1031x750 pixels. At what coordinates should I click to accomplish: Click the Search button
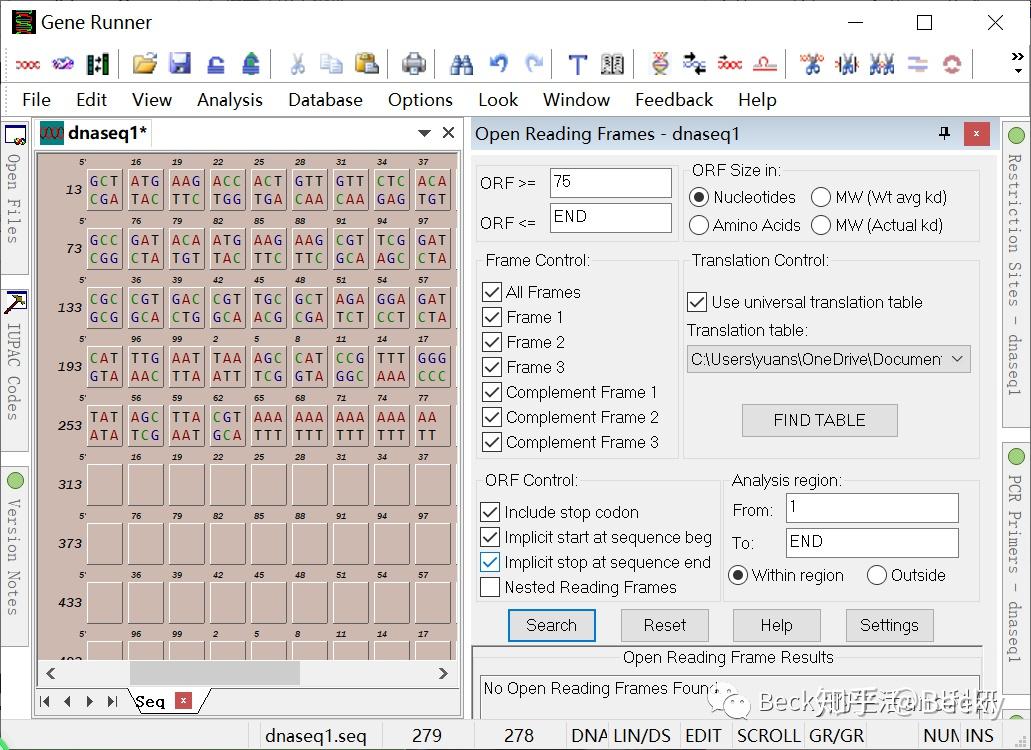point(551,625)
